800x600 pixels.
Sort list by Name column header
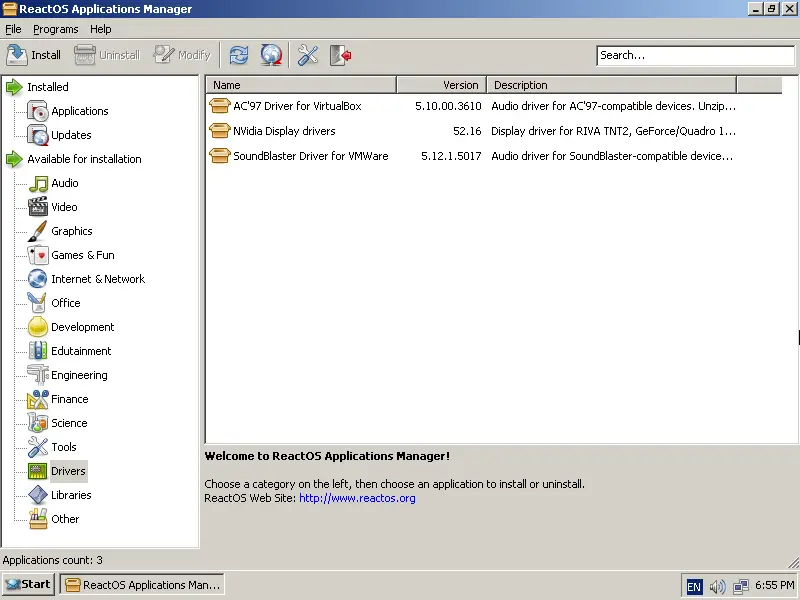[301, 85]
